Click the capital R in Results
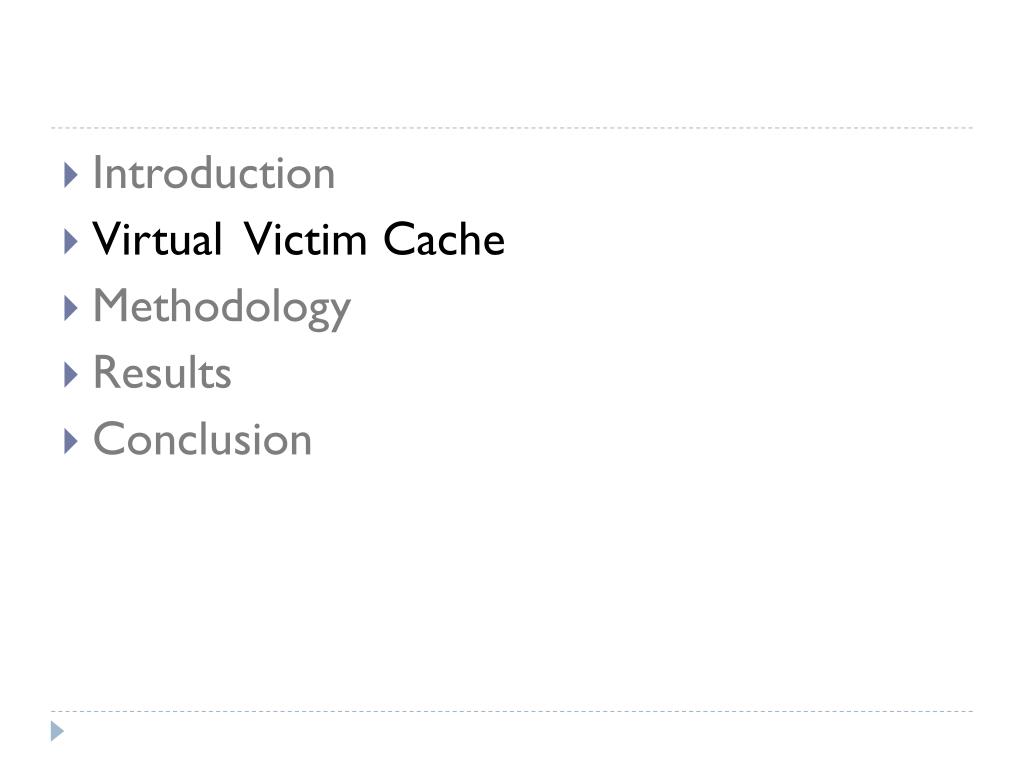The image size is (1024, 768). 105,374
